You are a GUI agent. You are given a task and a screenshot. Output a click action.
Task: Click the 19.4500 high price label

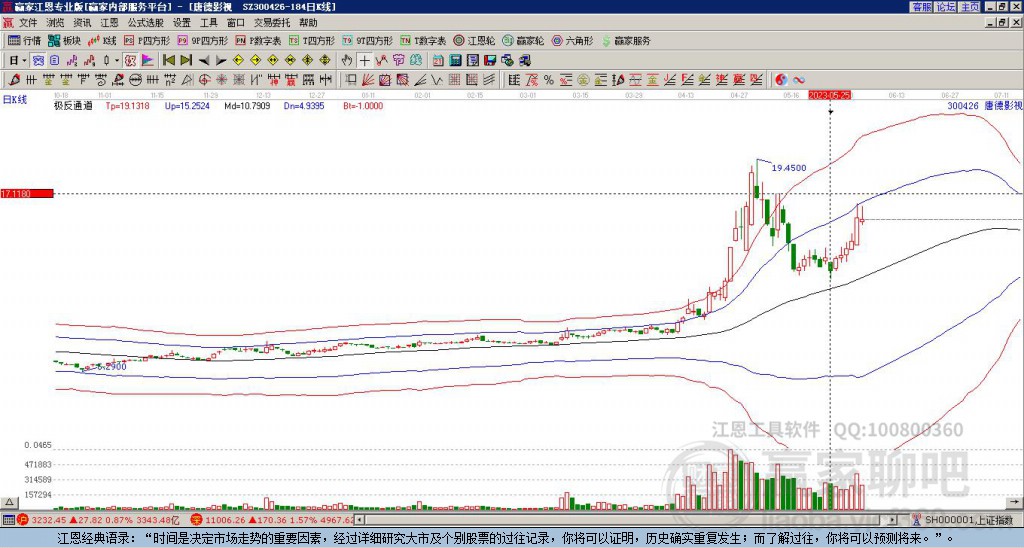pyautogui.click(x=789, y=168)
